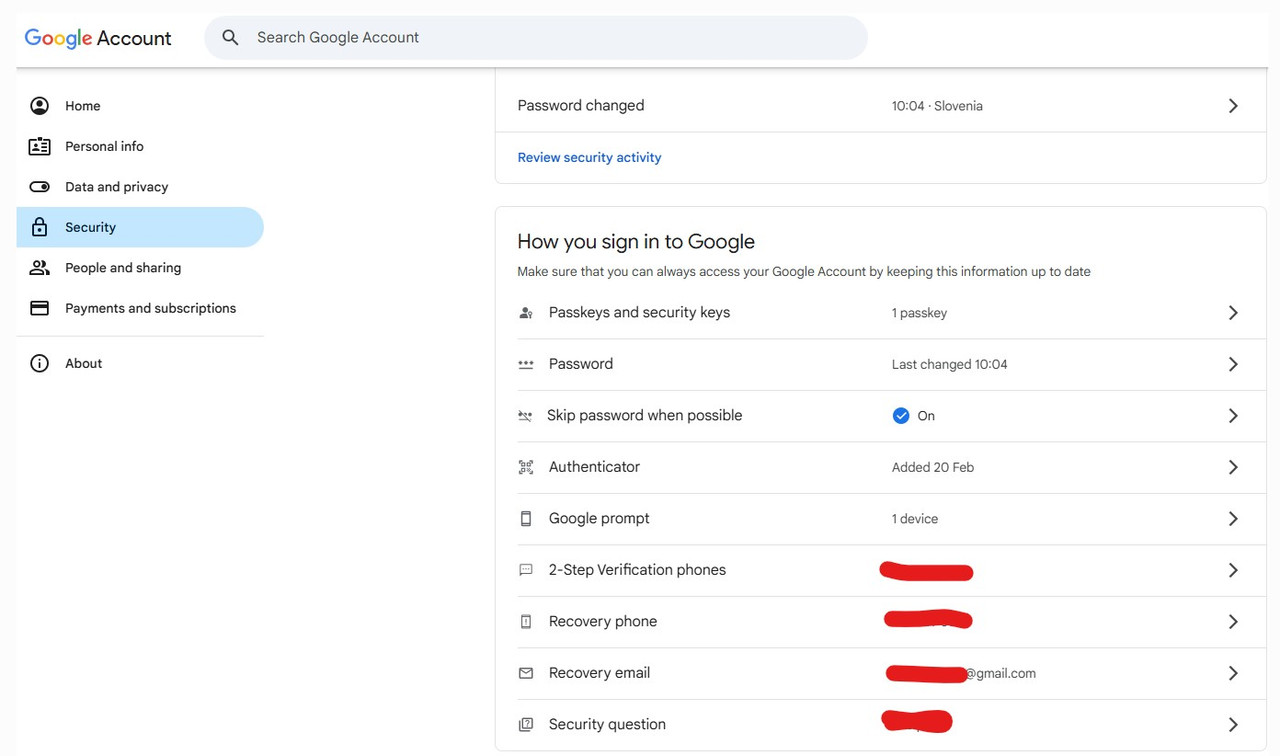Open the Google prompt setting label

pos(599,519)
